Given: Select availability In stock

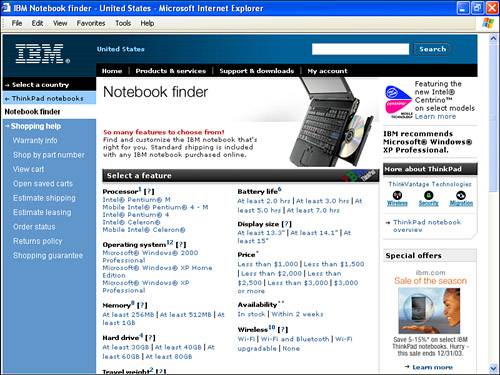Looking at the screenshot, I should (251, 314).
